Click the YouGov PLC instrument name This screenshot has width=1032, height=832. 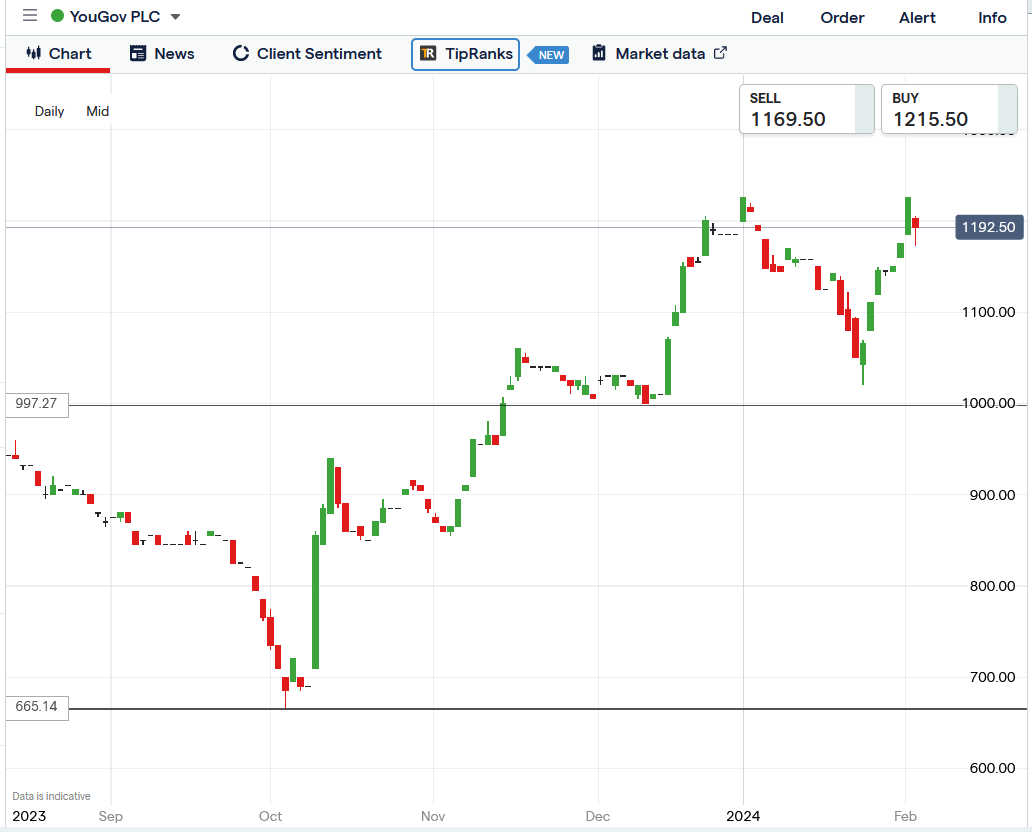tap(115, 16)
